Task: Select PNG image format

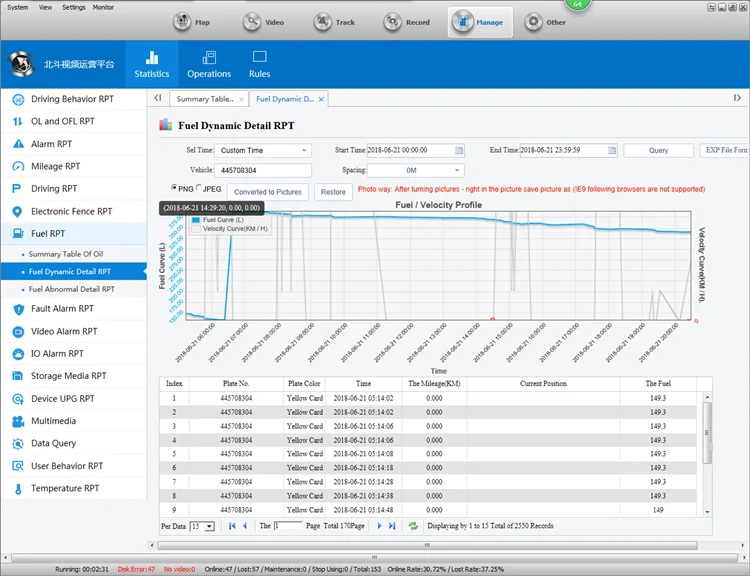Action: tap(175, 187)
